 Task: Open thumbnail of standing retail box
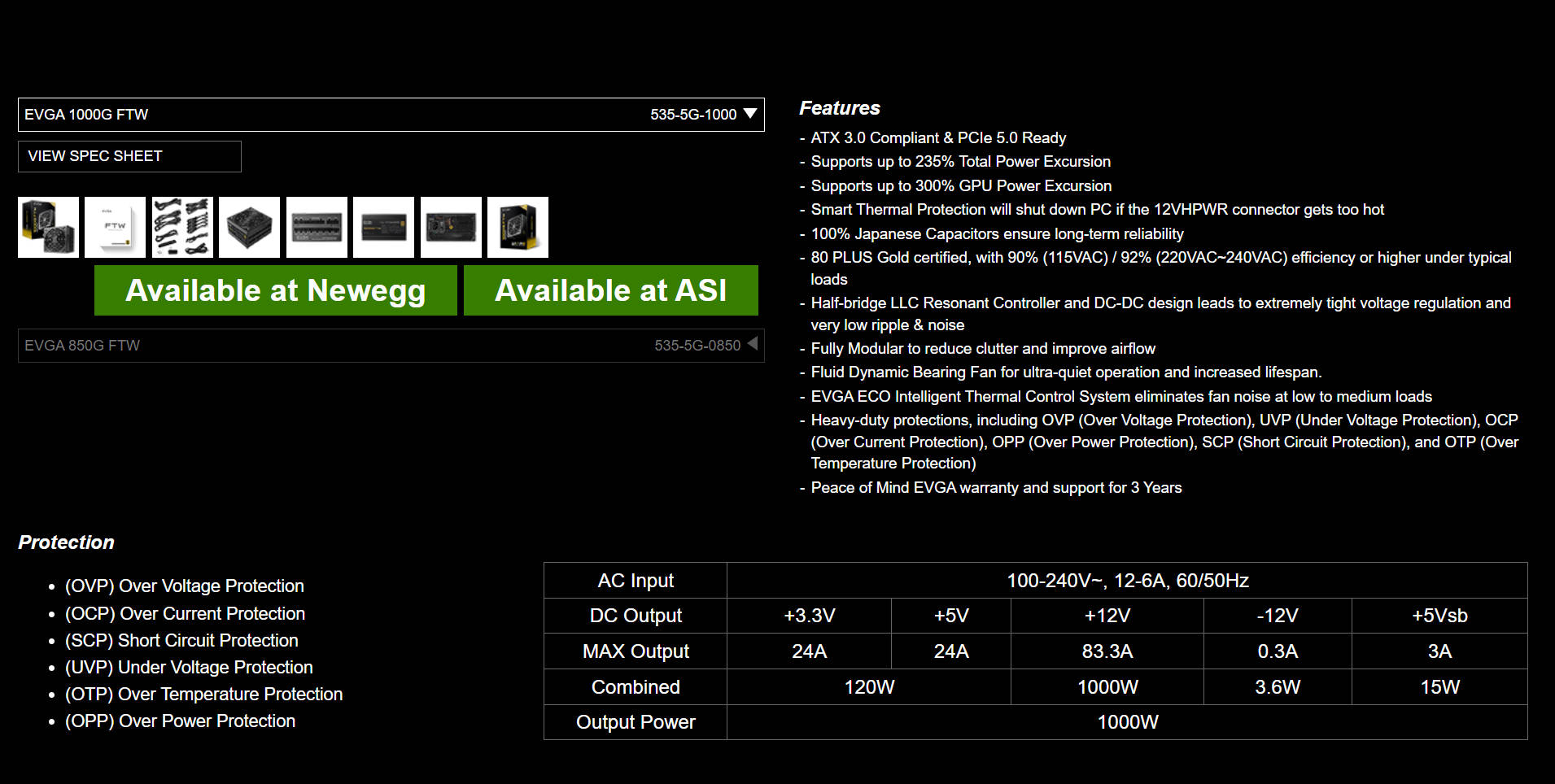tap(518, 227)
